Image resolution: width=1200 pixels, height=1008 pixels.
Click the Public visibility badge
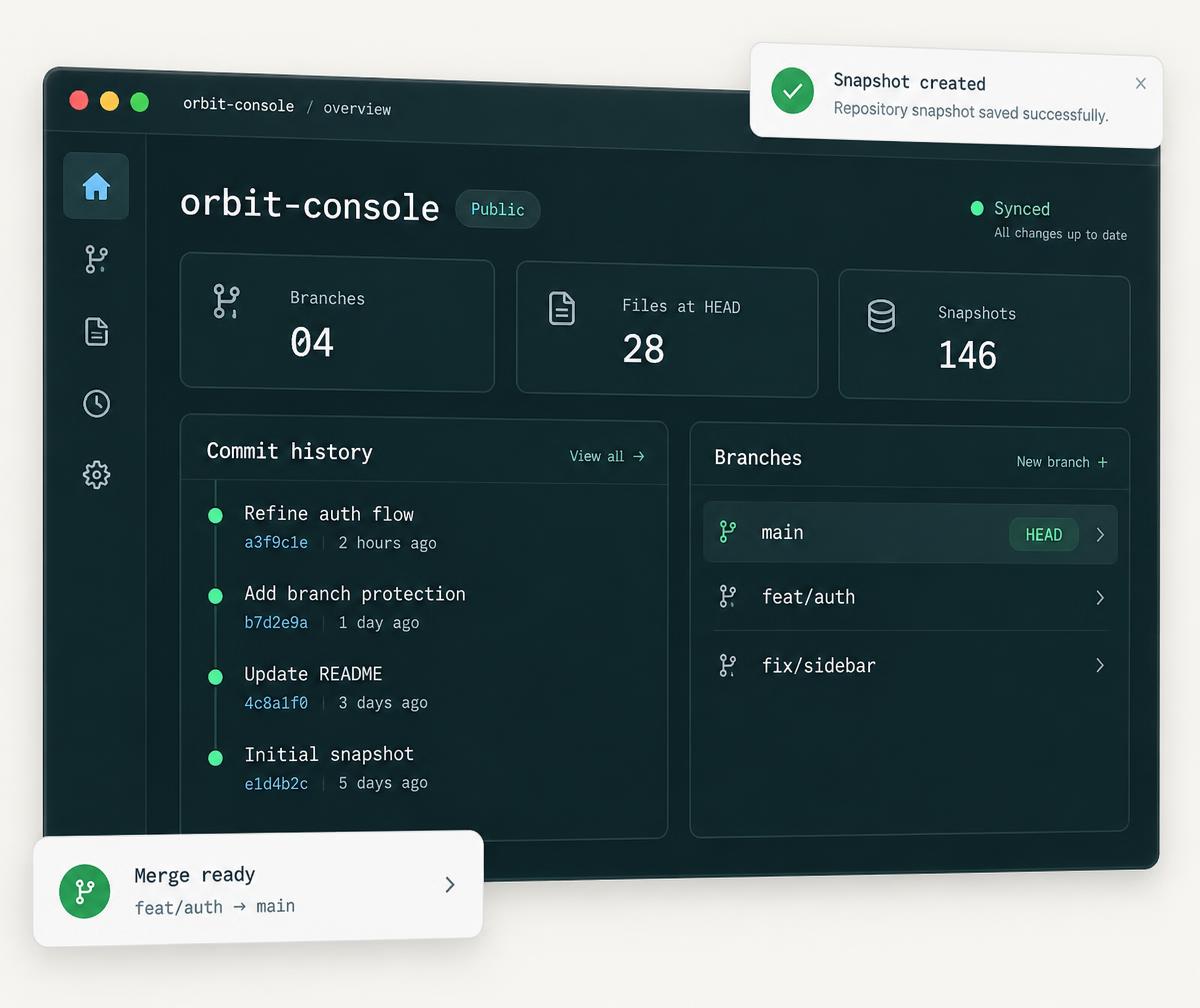[498, 209]
